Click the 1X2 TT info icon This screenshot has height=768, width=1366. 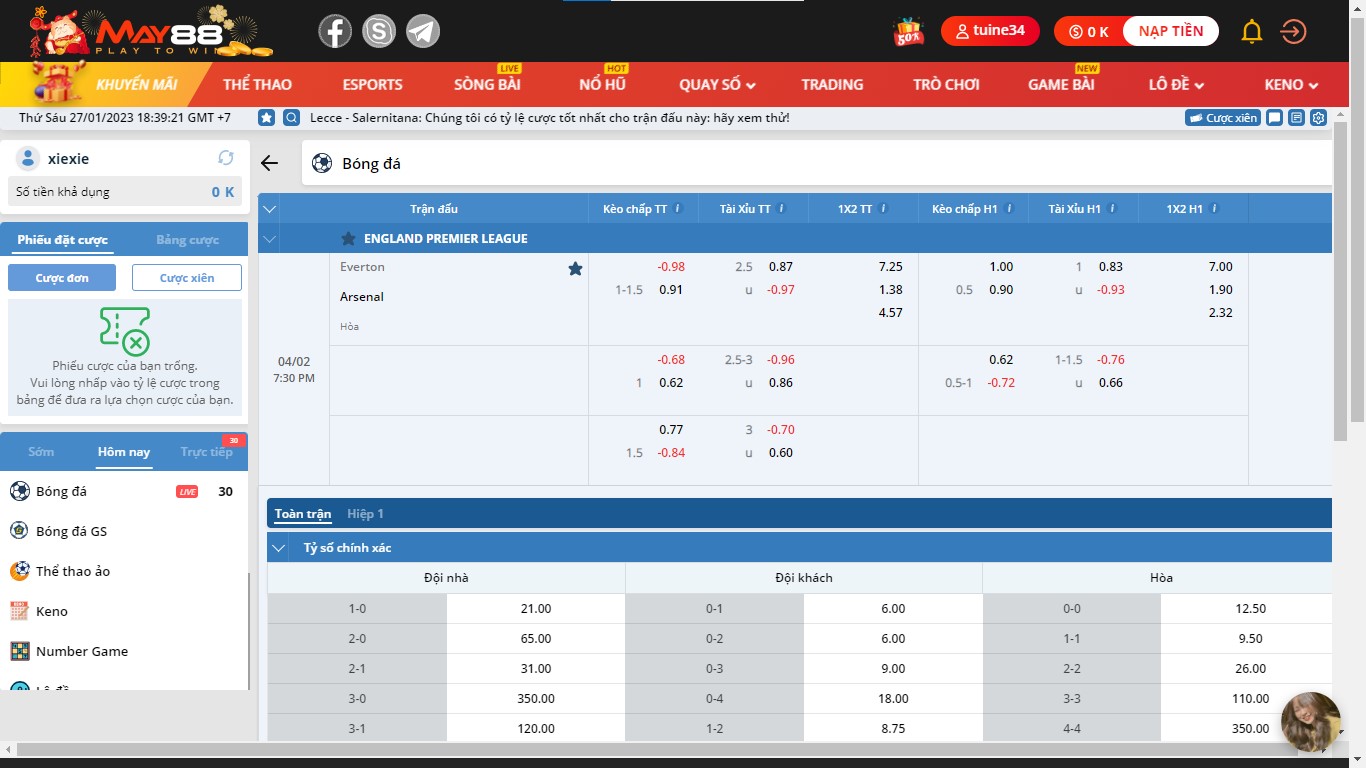[x=883, y=209]
